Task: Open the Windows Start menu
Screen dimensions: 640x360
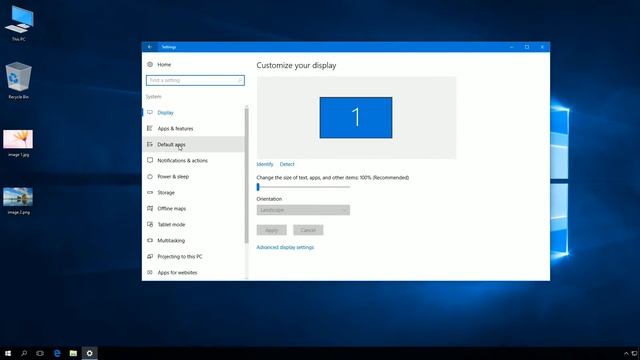Action: (8, 353)
